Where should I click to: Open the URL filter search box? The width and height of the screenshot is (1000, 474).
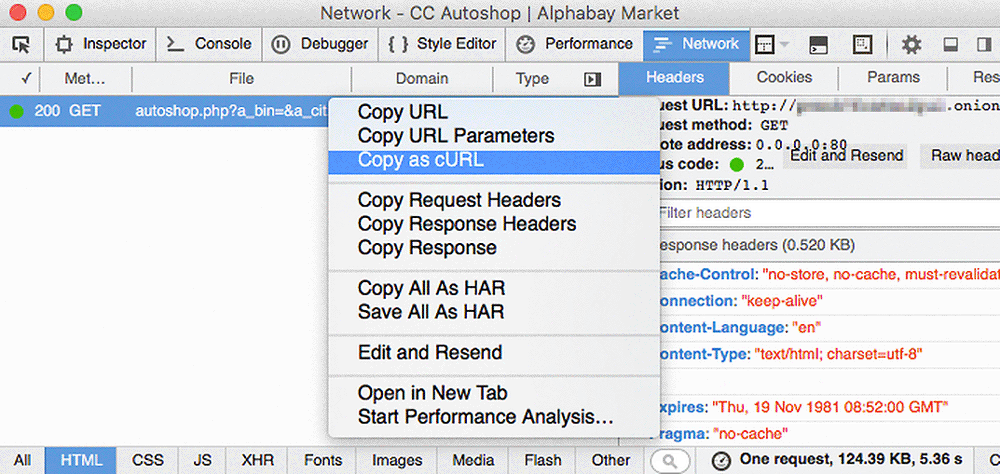[670, 460]
